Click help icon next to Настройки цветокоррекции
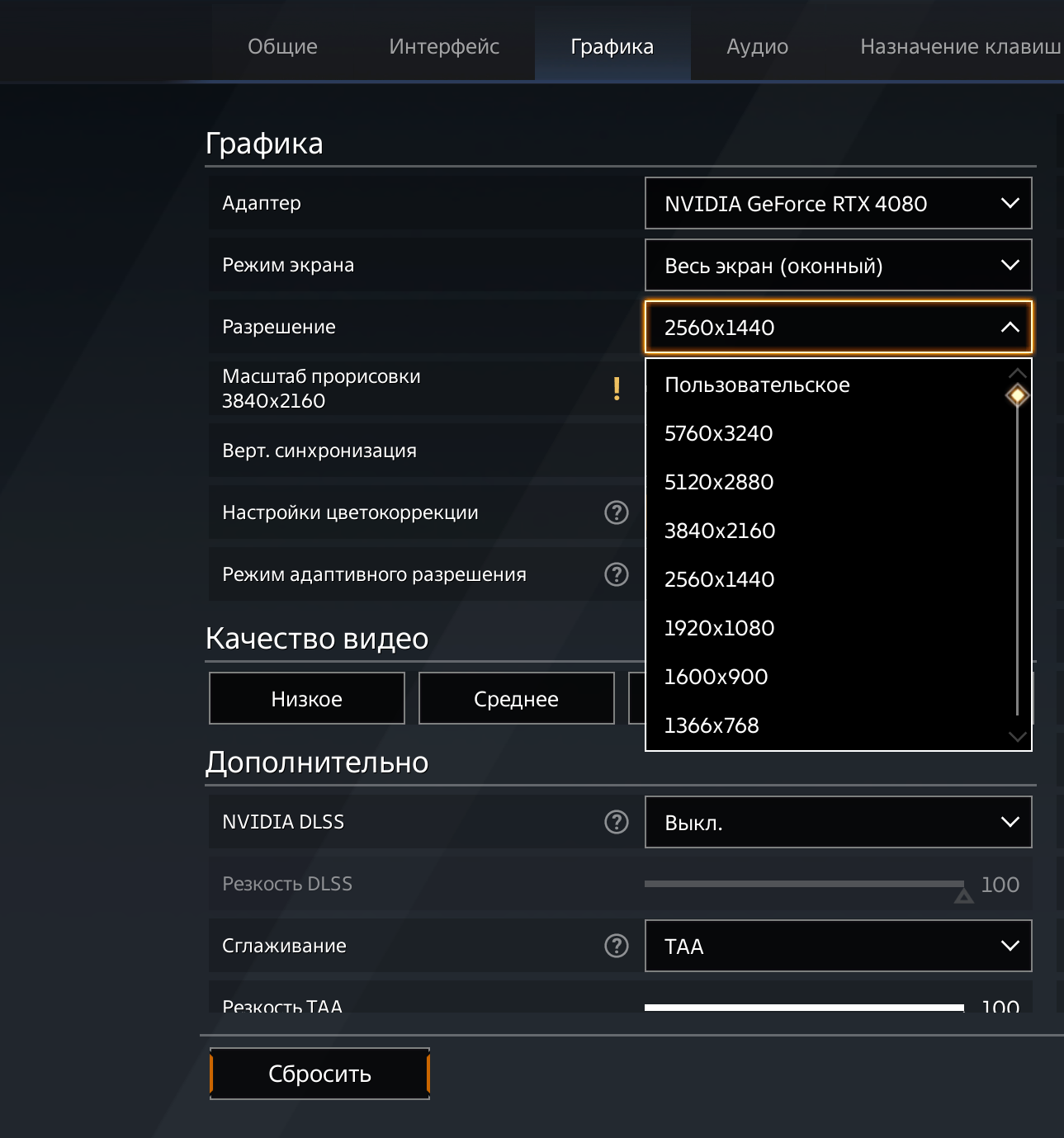1064x1138 pixels. click(x=617, y=512)
